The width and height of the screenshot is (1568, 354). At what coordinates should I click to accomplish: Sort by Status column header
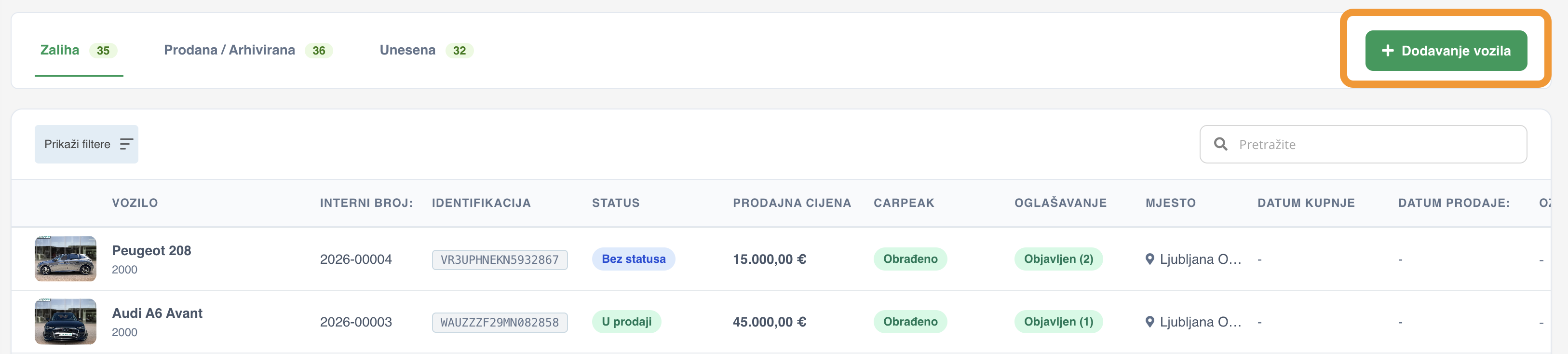point(615,203)
